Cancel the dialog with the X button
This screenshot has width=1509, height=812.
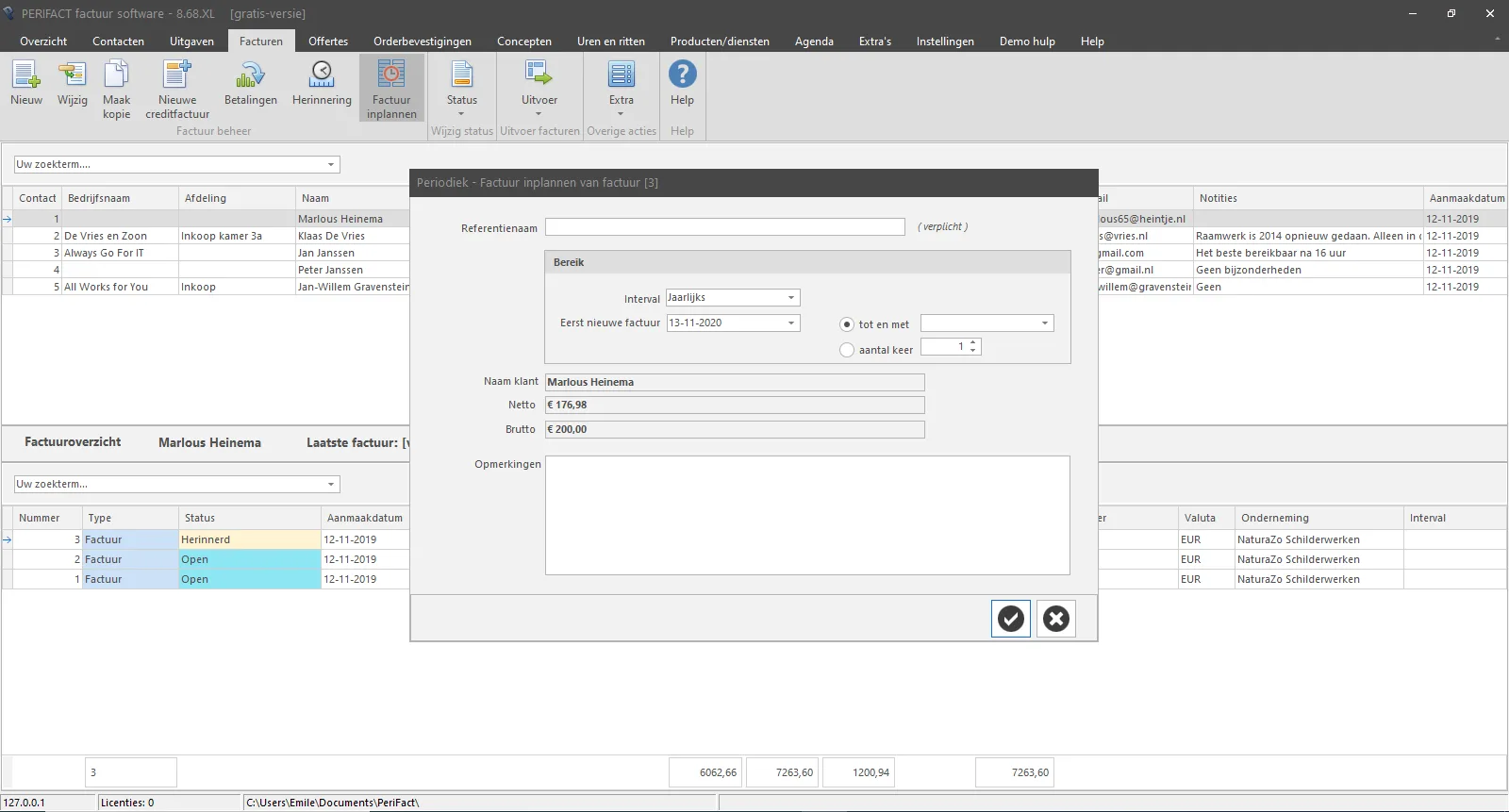click(x=1056, y=619)
